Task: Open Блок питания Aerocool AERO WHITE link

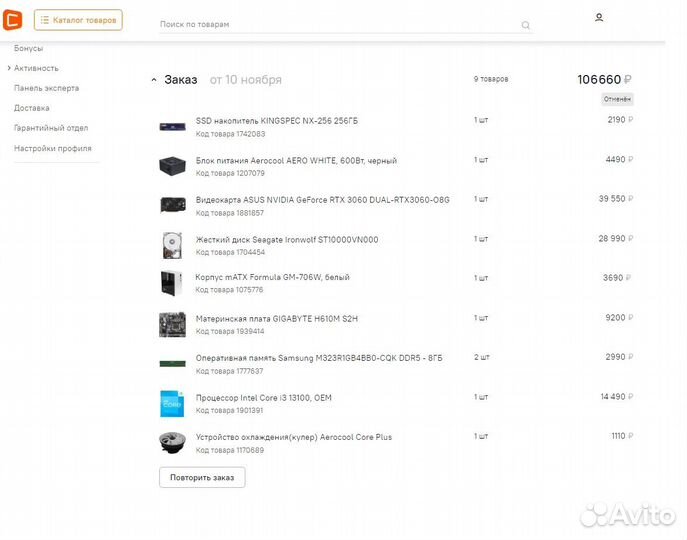Action: pyautogui.click(x=296, y=161)
